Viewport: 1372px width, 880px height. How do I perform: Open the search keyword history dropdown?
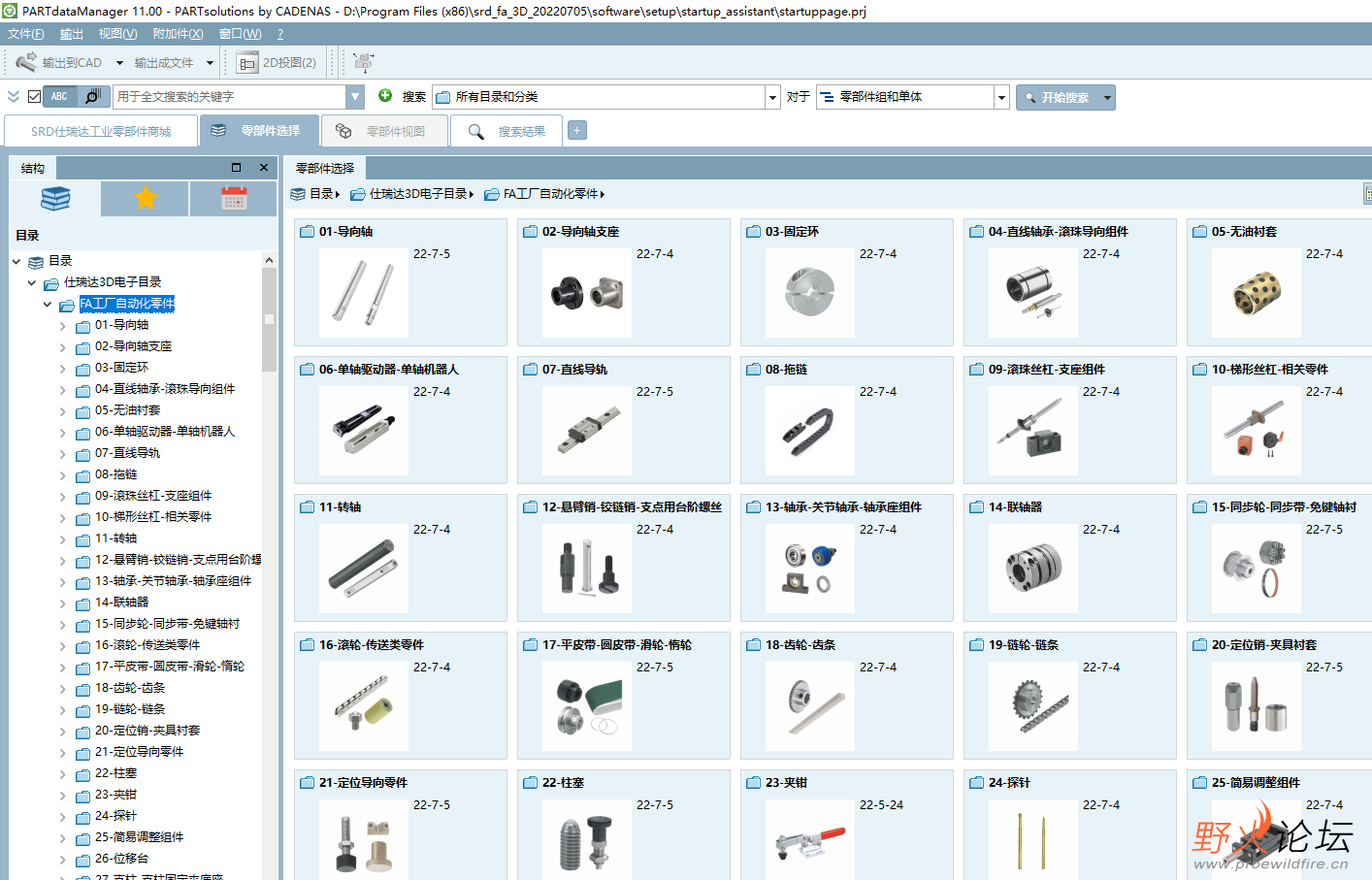[x=355, y=96]
